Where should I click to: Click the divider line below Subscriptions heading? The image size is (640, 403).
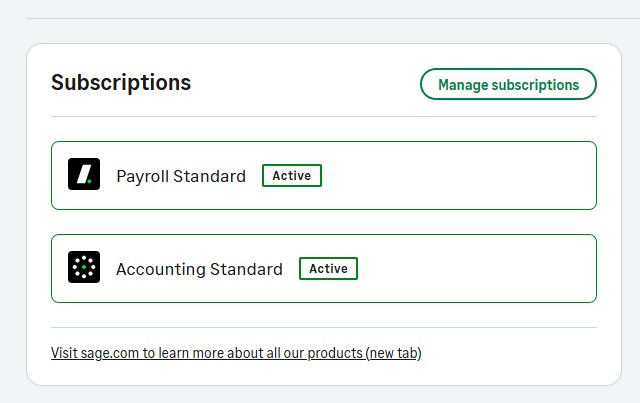pos(324,116)
